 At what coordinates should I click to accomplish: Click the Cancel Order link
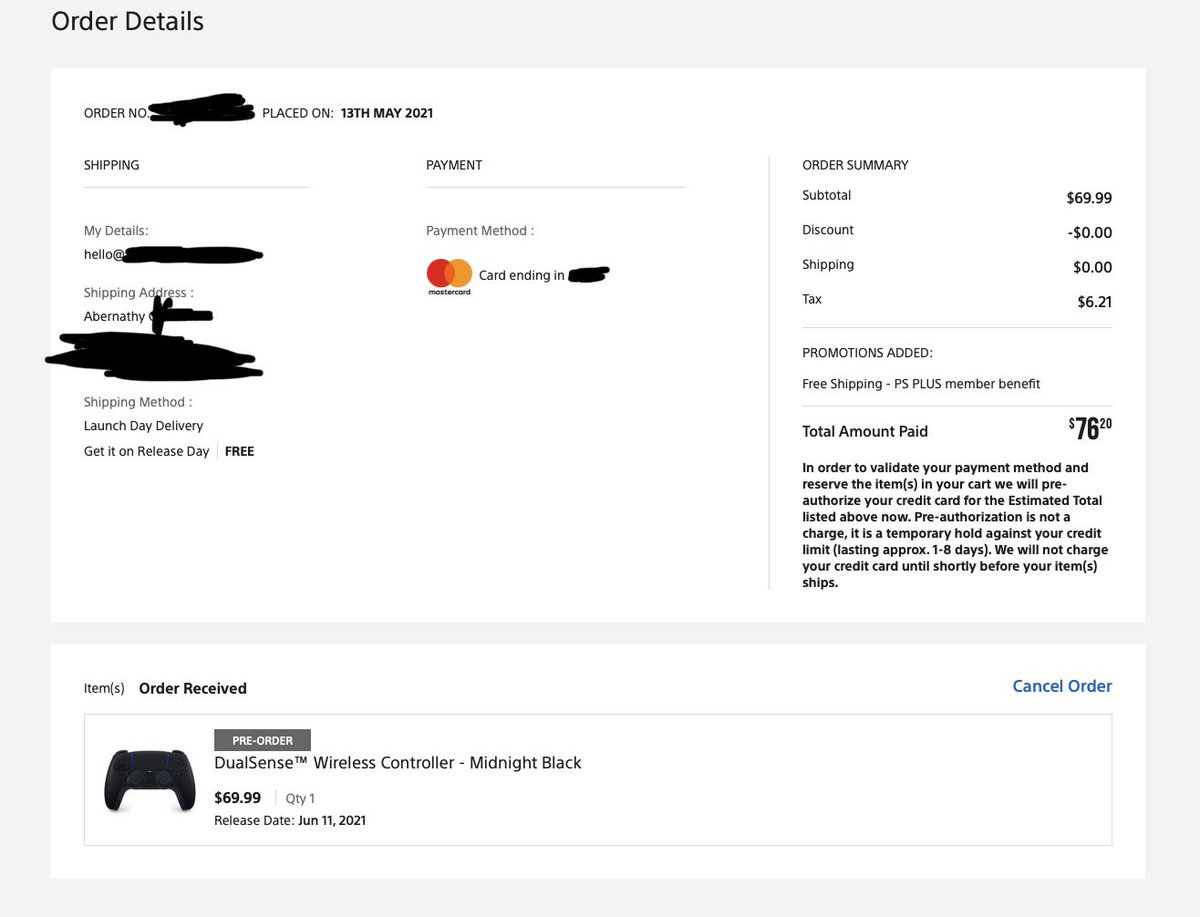(x=1062, y=686)
